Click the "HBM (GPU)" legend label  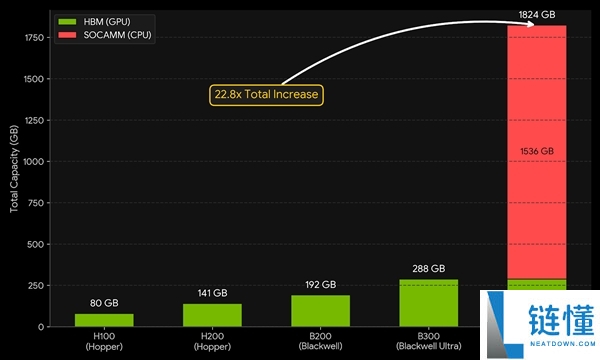107,22
